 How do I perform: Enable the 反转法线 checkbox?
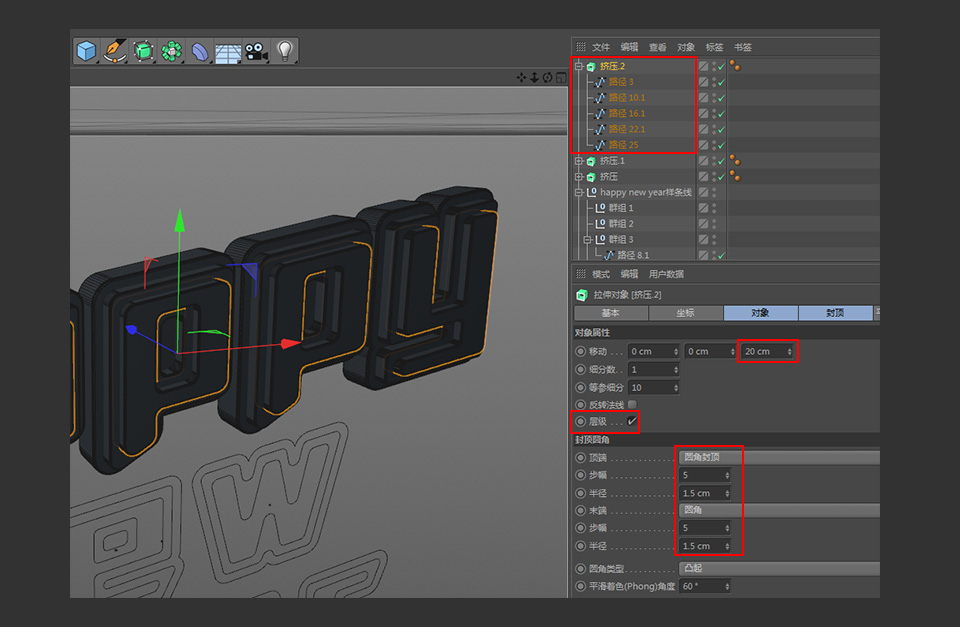(x=632, y=404)
